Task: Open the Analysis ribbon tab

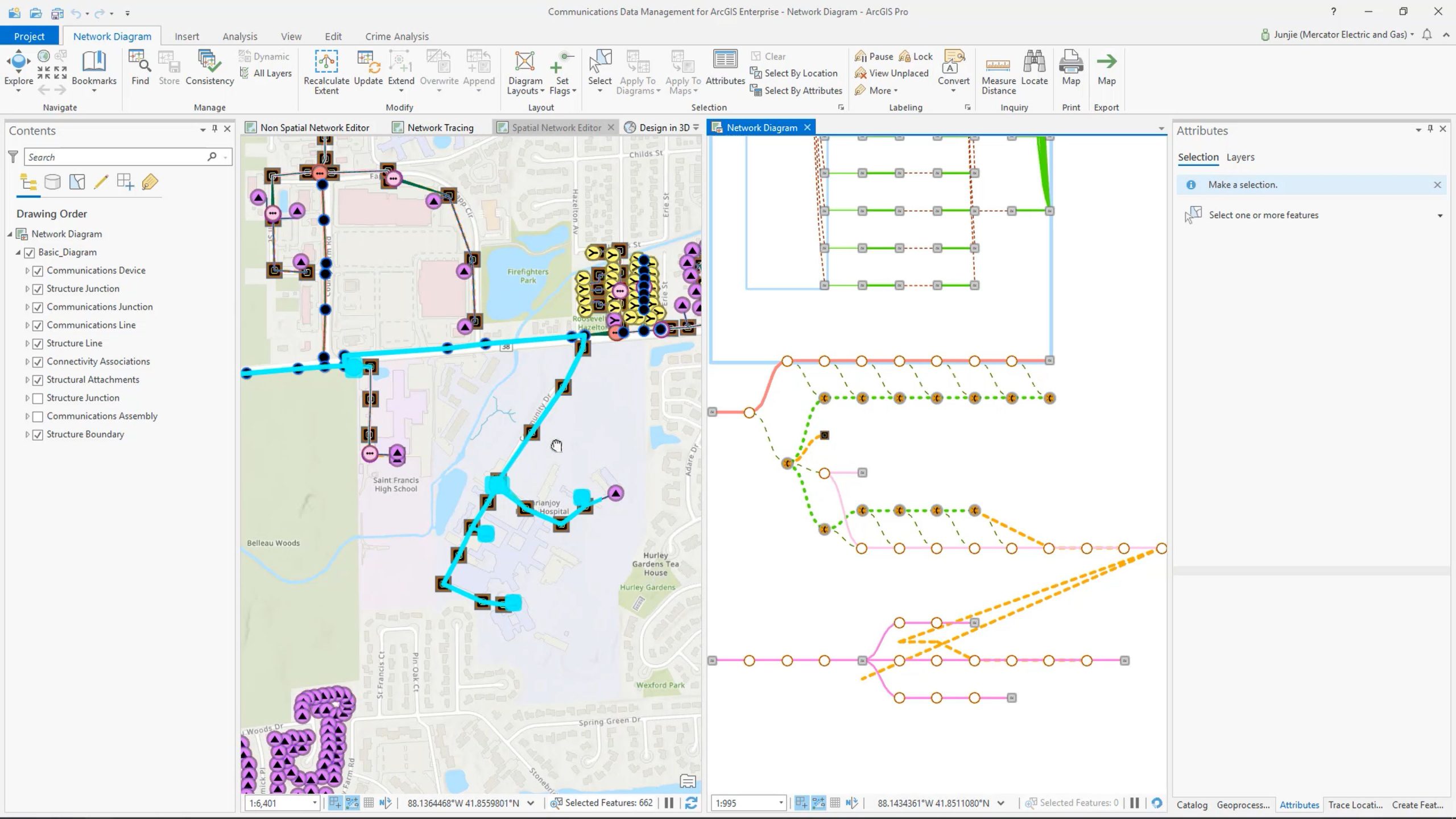Action: click(239, 36)
